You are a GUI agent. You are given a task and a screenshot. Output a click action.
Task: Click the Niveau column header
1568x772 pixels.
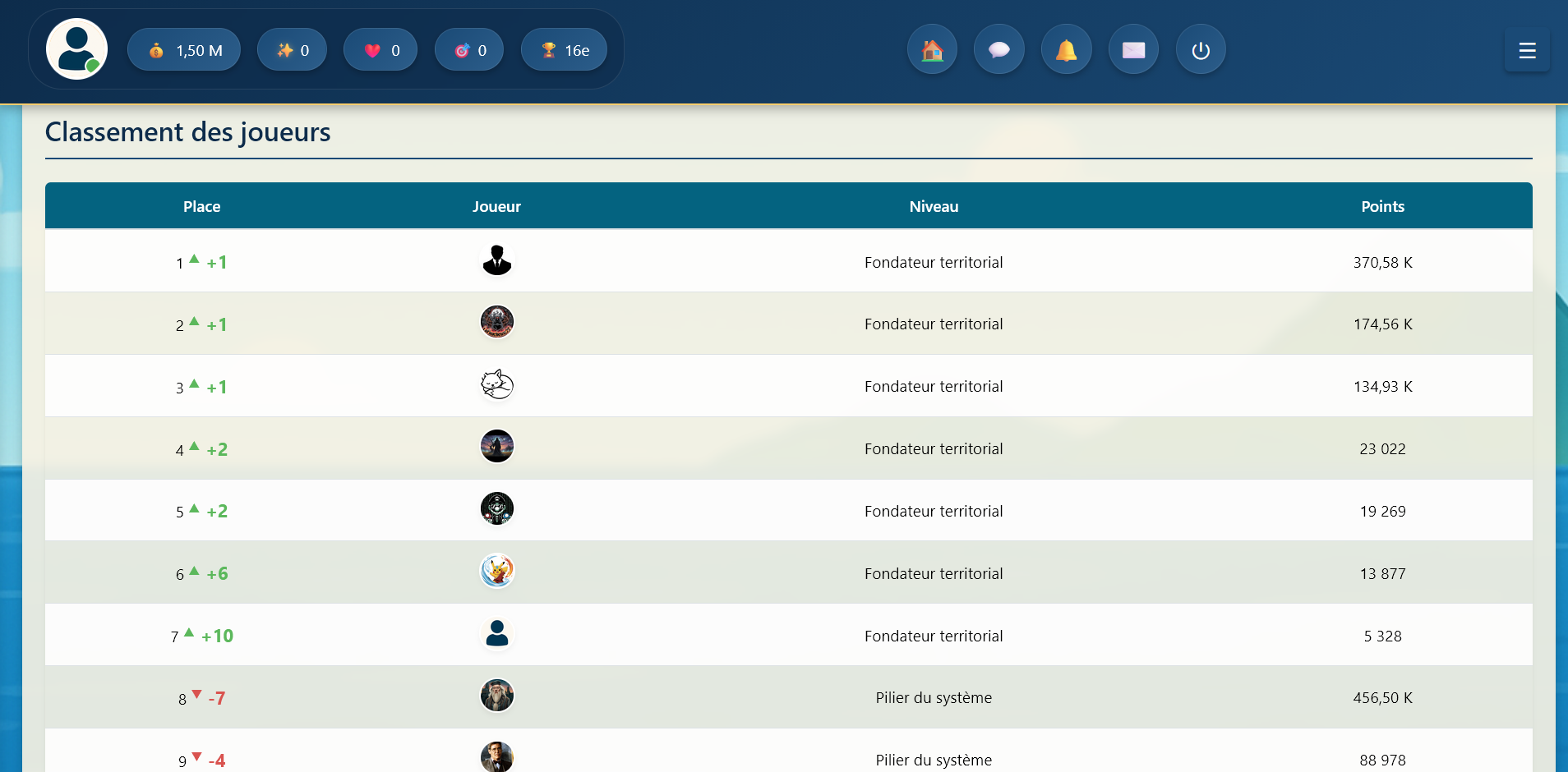point(934,206)
